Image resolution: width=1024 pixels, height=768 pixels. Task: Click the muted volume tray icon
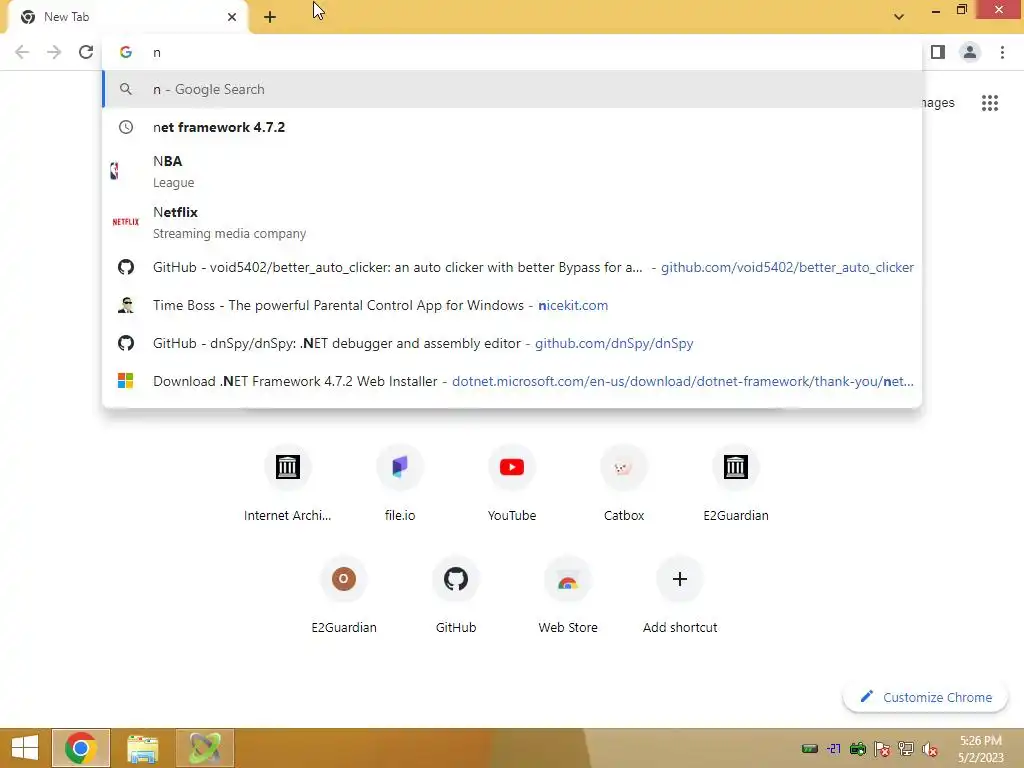pos(929,748)
